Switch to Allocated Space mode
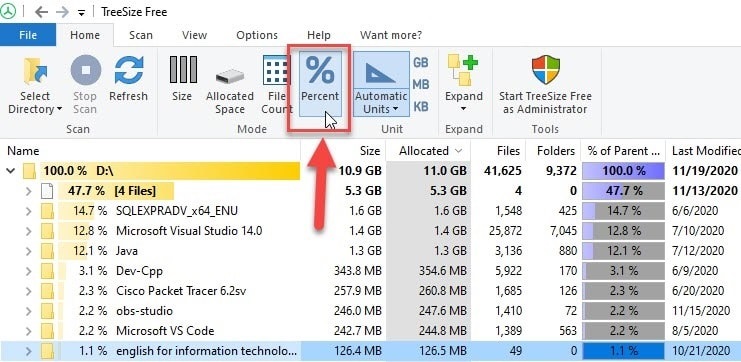This screenshot has height=362, width=741. [230, 91]
